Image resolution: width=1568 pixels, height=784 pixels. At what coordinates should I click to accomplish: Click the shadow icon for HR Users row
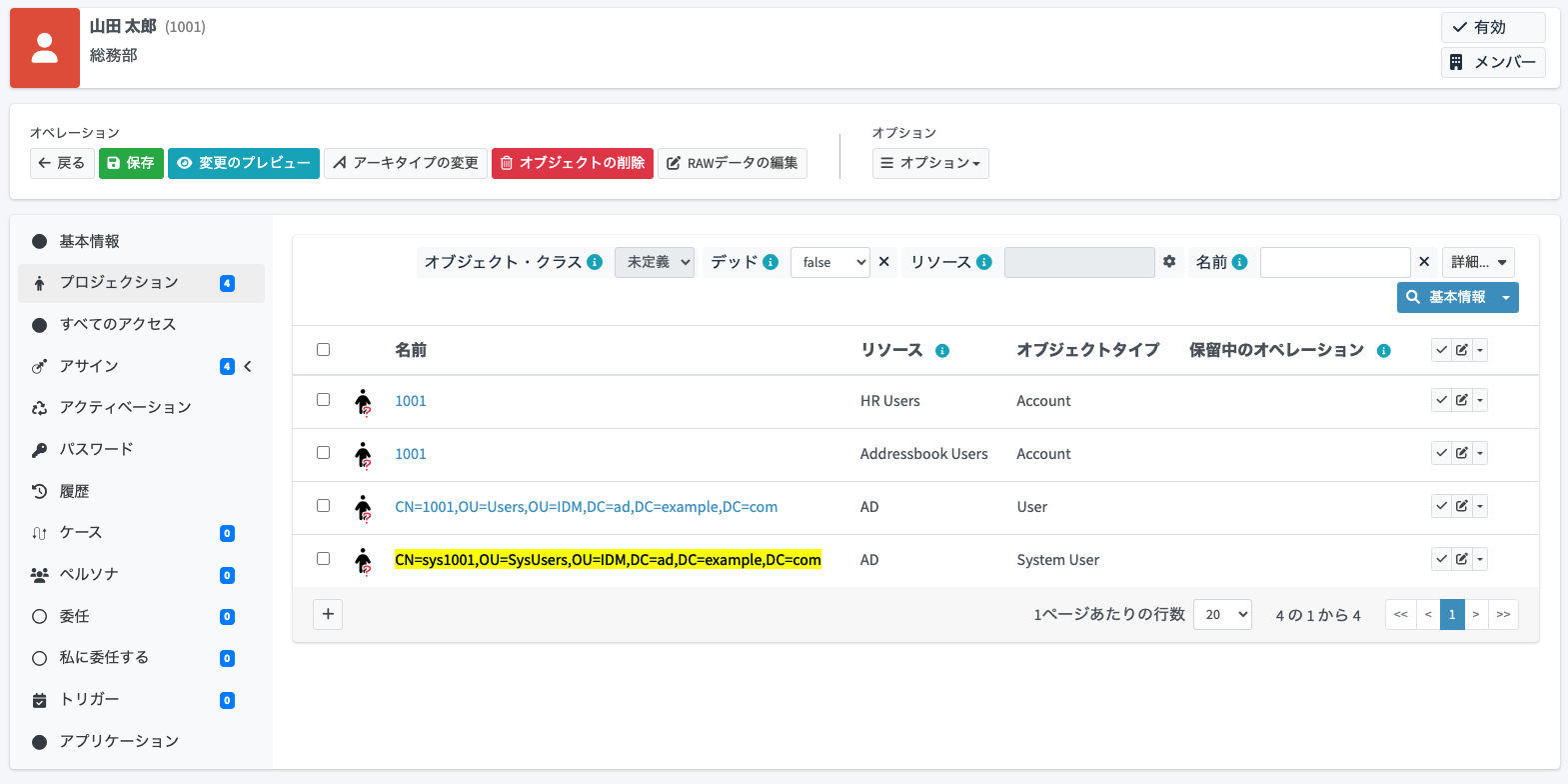coord(364,402)
